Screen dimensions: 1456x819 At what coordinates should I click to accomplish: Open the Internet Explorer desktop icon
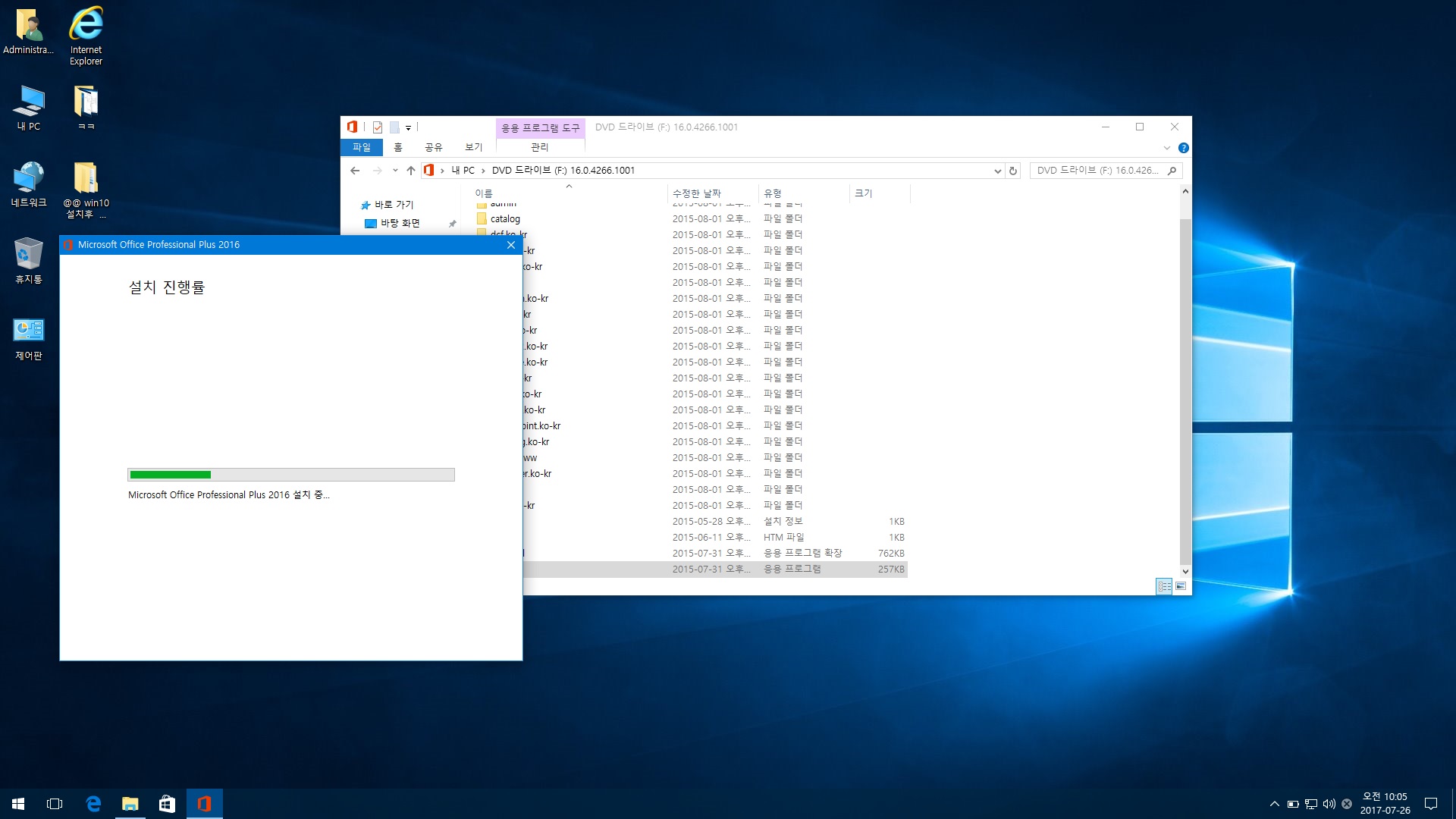coord(86,36)
